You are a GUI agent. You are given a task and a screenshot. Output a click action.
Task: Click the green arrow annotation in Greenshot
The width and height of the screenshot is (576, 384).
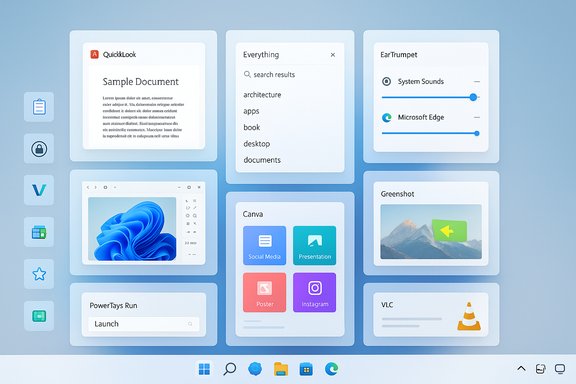point(449,231)
